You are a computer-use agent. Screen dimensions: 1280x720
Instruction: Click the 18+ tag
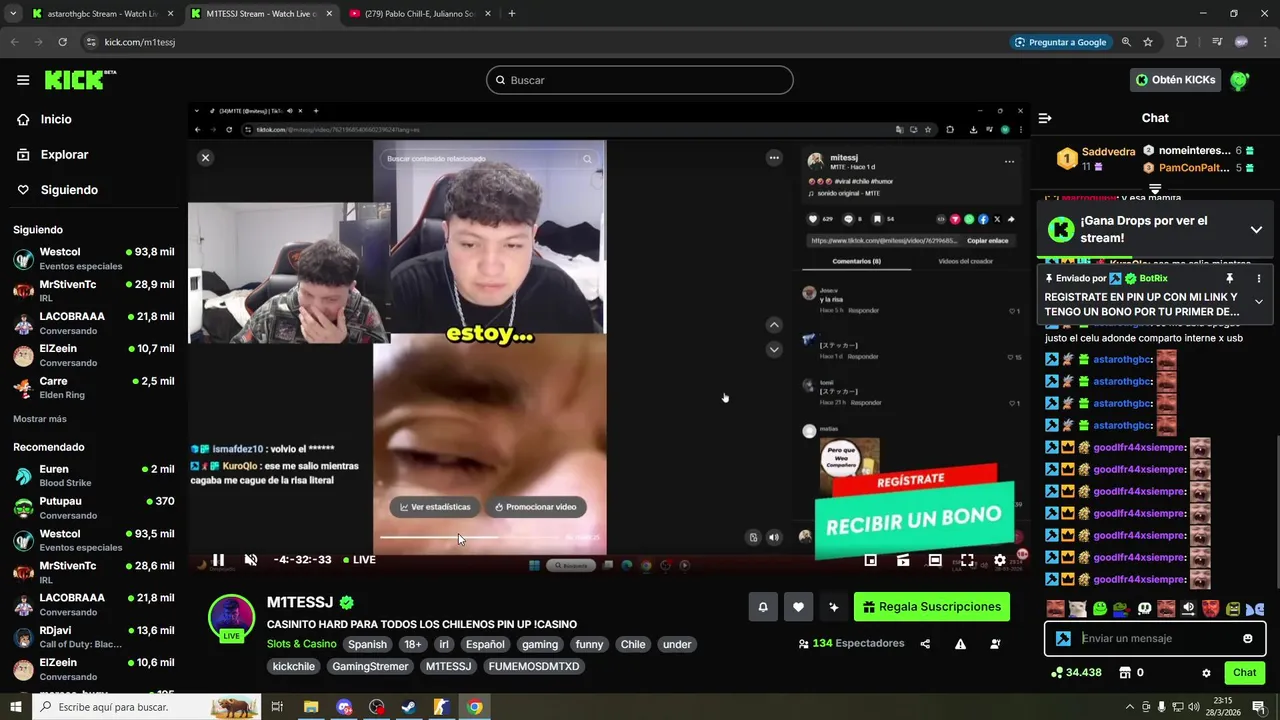click(413, 644)
